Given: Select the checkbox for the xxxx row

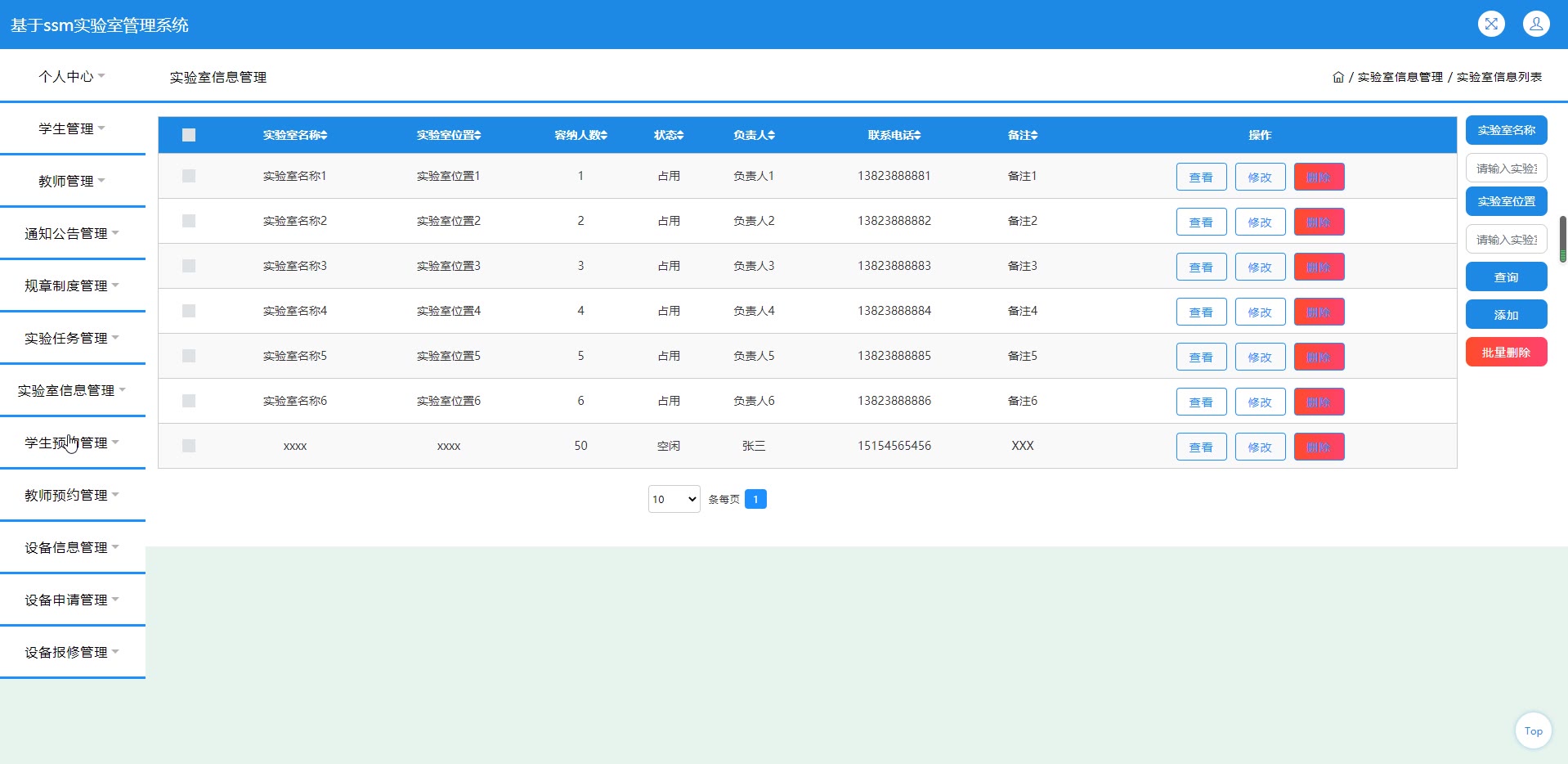Looking at the screenshot, I should pos(189,446).
